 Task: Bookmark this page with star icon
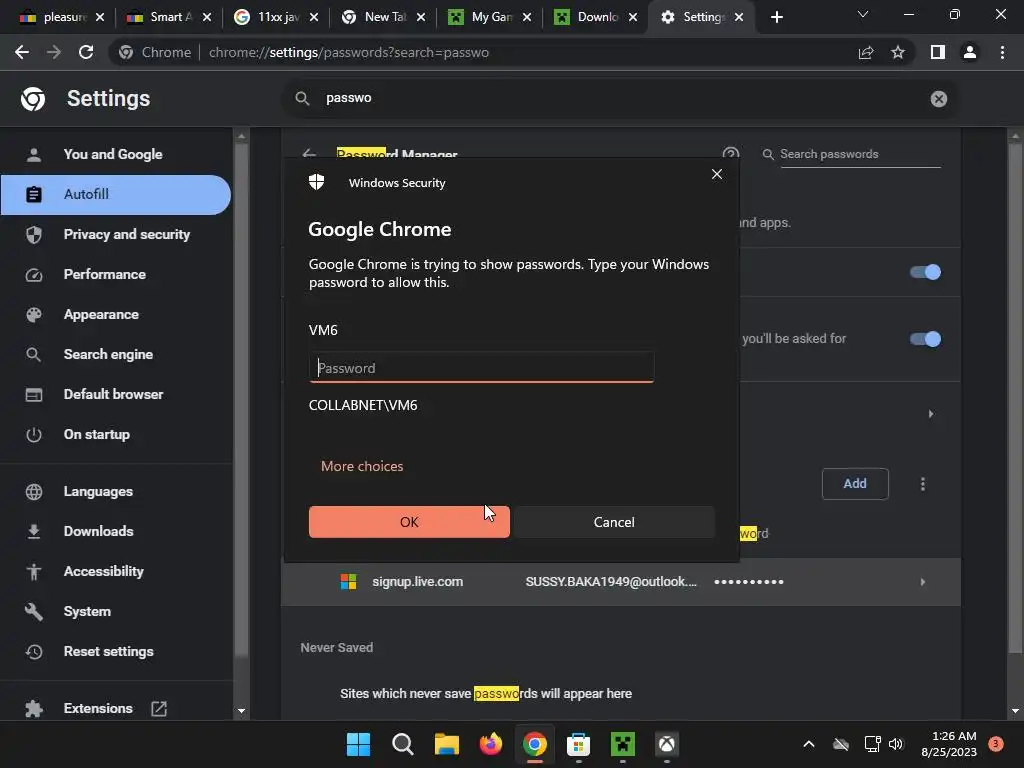point(898,52)
